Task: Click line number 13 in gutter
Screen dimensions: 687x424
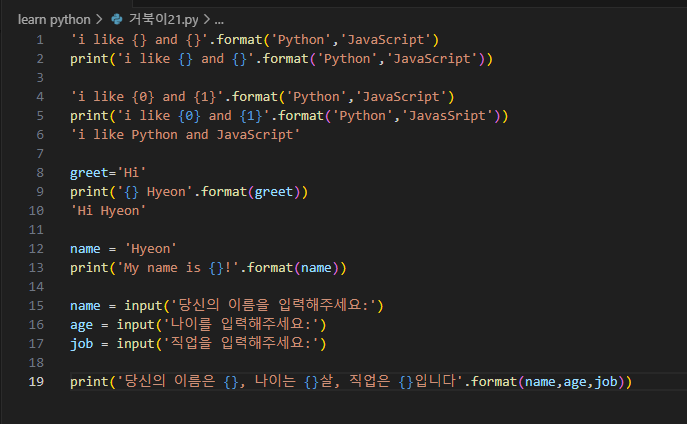Action: pos(36,268)
